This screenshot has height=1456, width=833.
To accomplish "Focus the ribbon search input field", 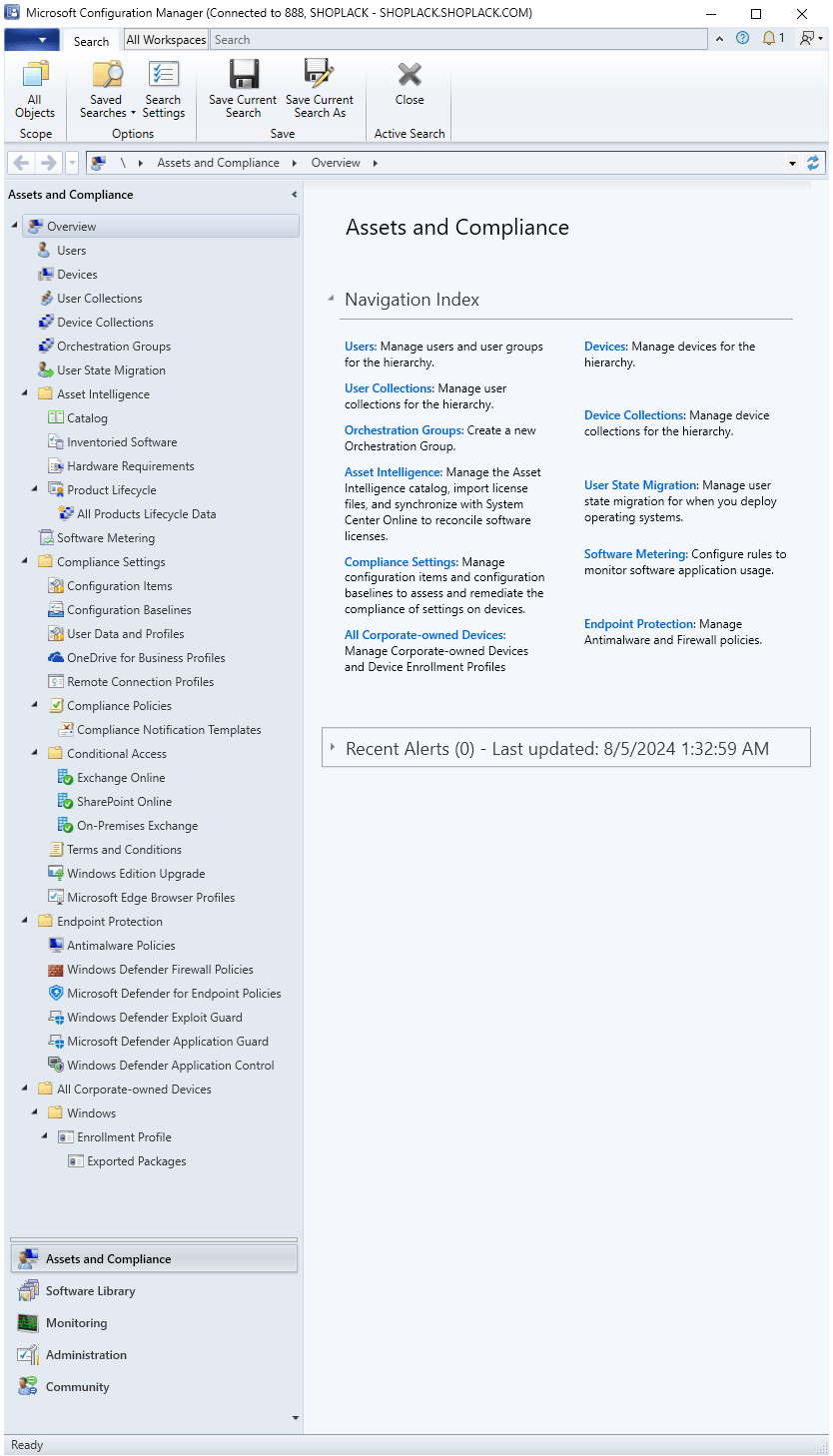I will 459,40.
